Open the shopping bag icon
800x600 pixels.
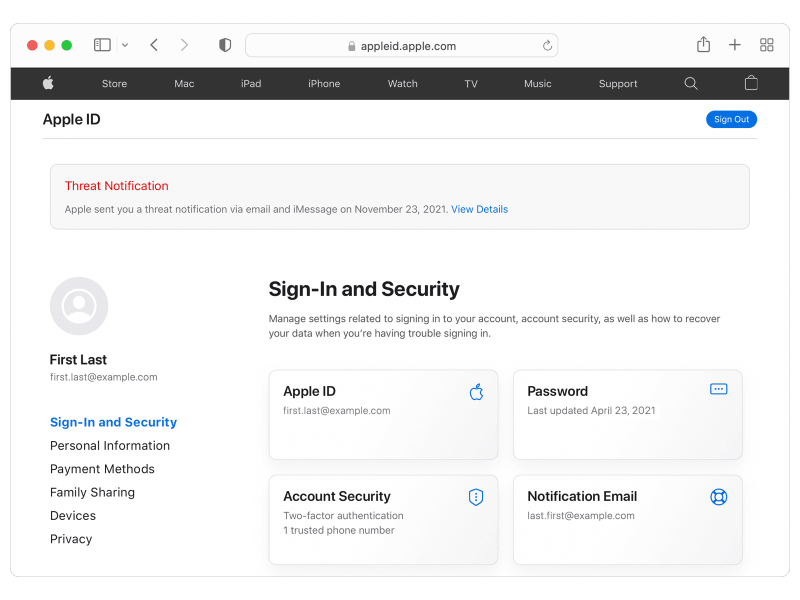(x=751, y=83)
